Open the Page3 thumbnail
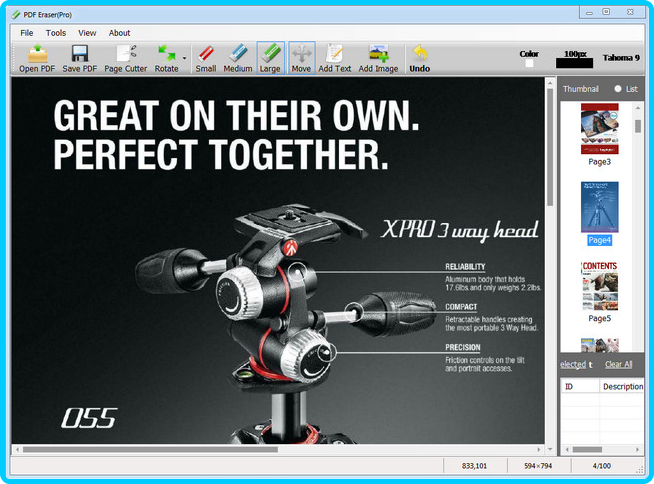654x484 pixels. (600, 129)
